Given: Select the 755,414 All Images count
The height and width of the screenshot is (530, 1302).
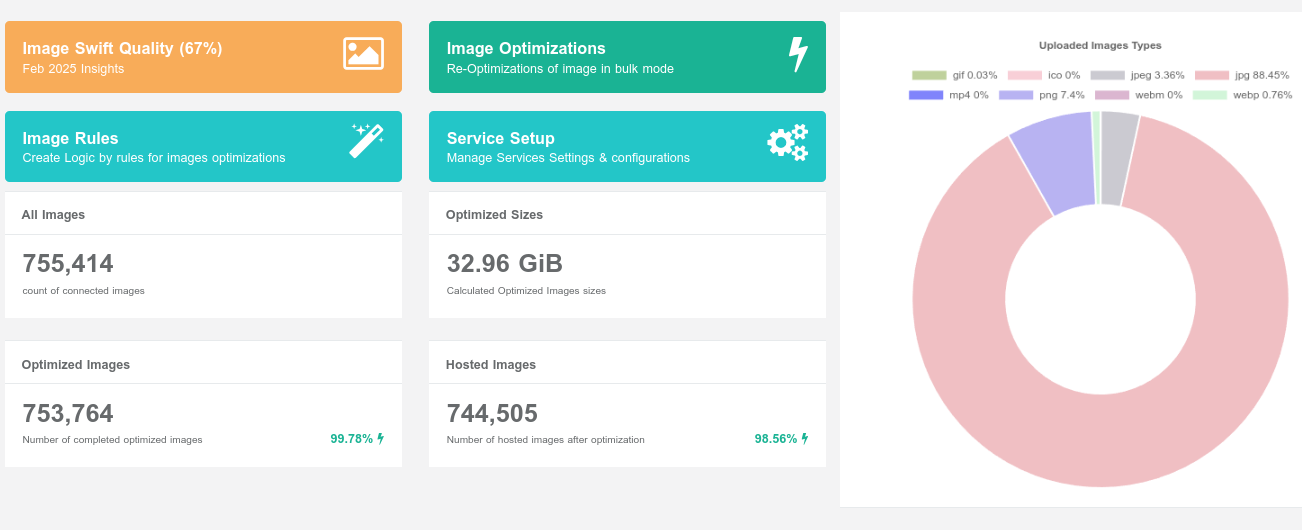Looking at the screenshot, I should [x=68, y=264].
